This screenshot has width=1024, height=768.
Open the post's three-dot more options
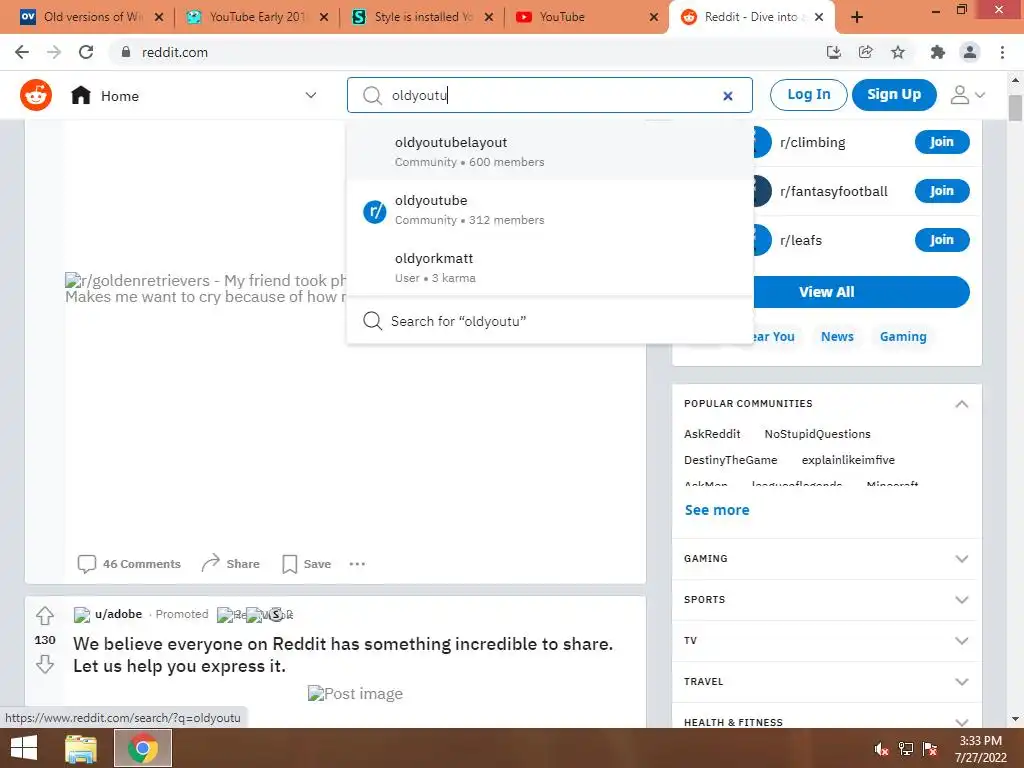pos(357,564)
